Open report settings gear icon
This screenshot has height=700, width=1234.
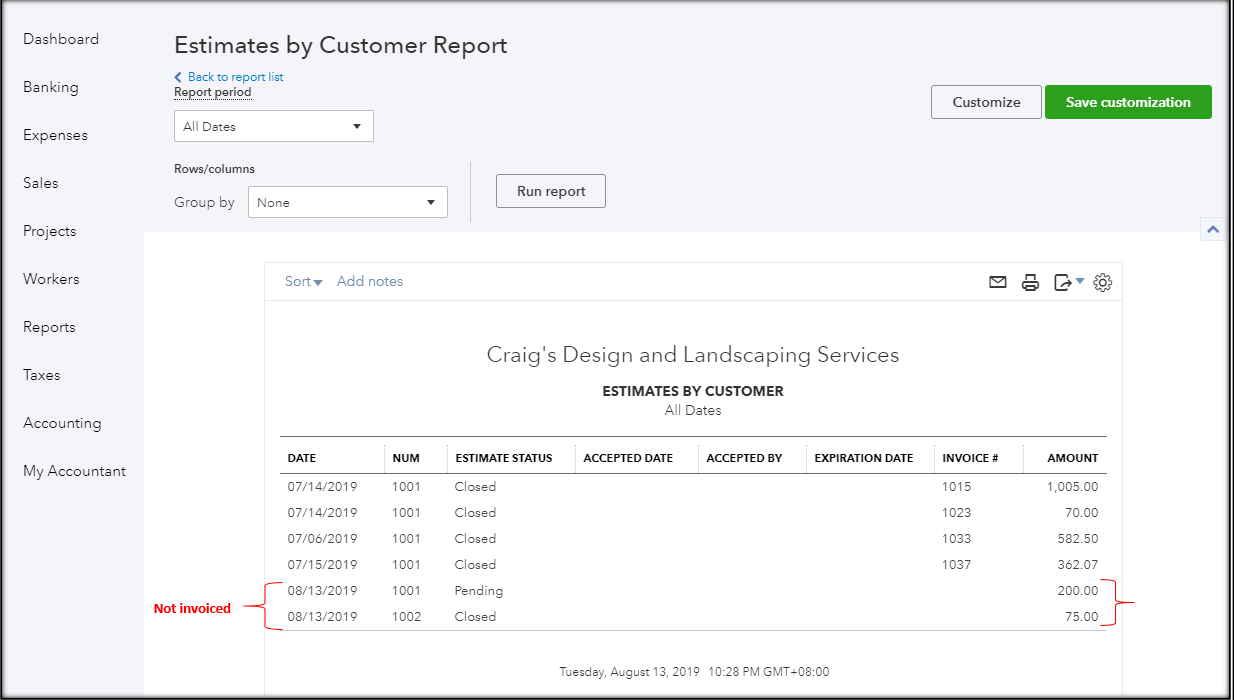tap(1103, 282)
